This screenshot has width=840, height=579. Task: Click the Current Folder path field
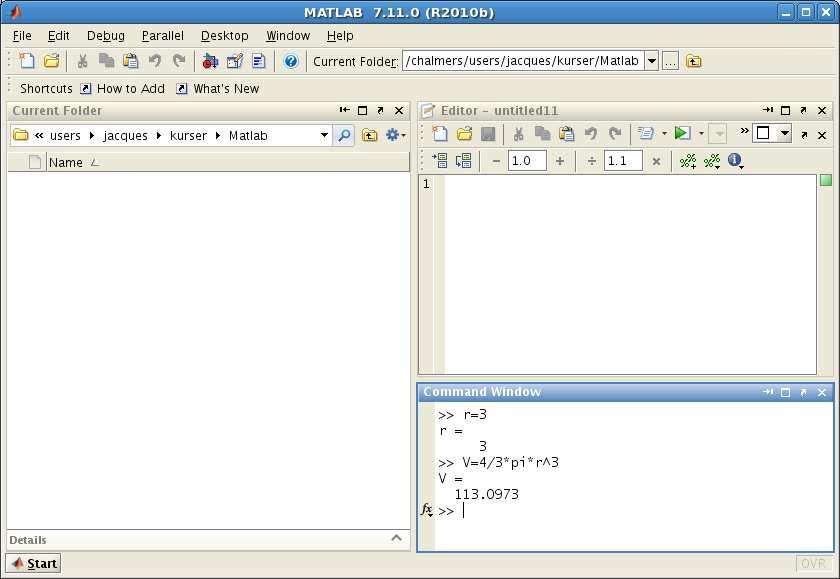point(523,61)
